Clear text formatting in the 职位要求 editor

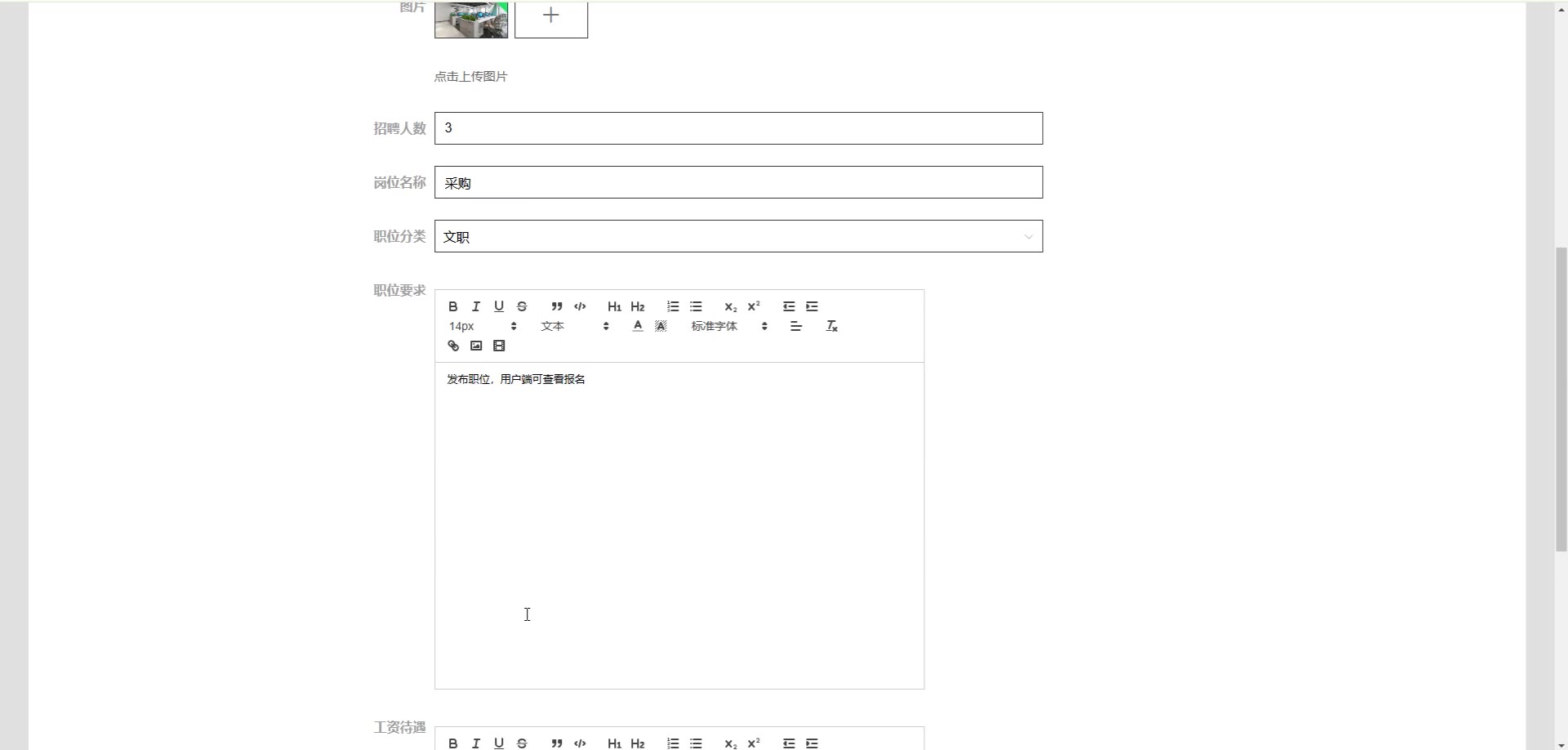coord(831,326)
